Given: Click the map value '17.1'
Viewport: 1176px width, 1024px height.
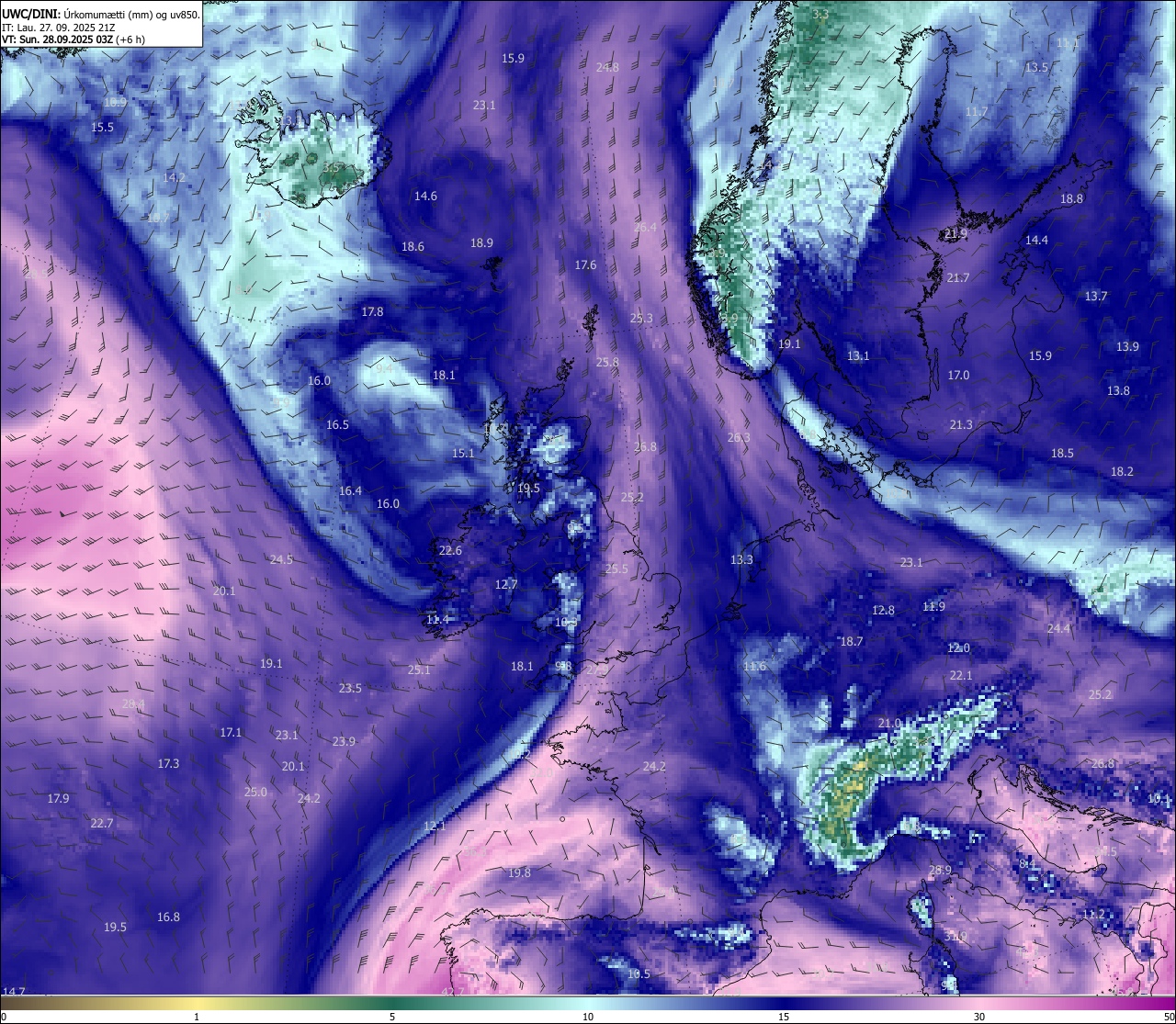Looking at the screenshot, I should [x=231, y=733].
